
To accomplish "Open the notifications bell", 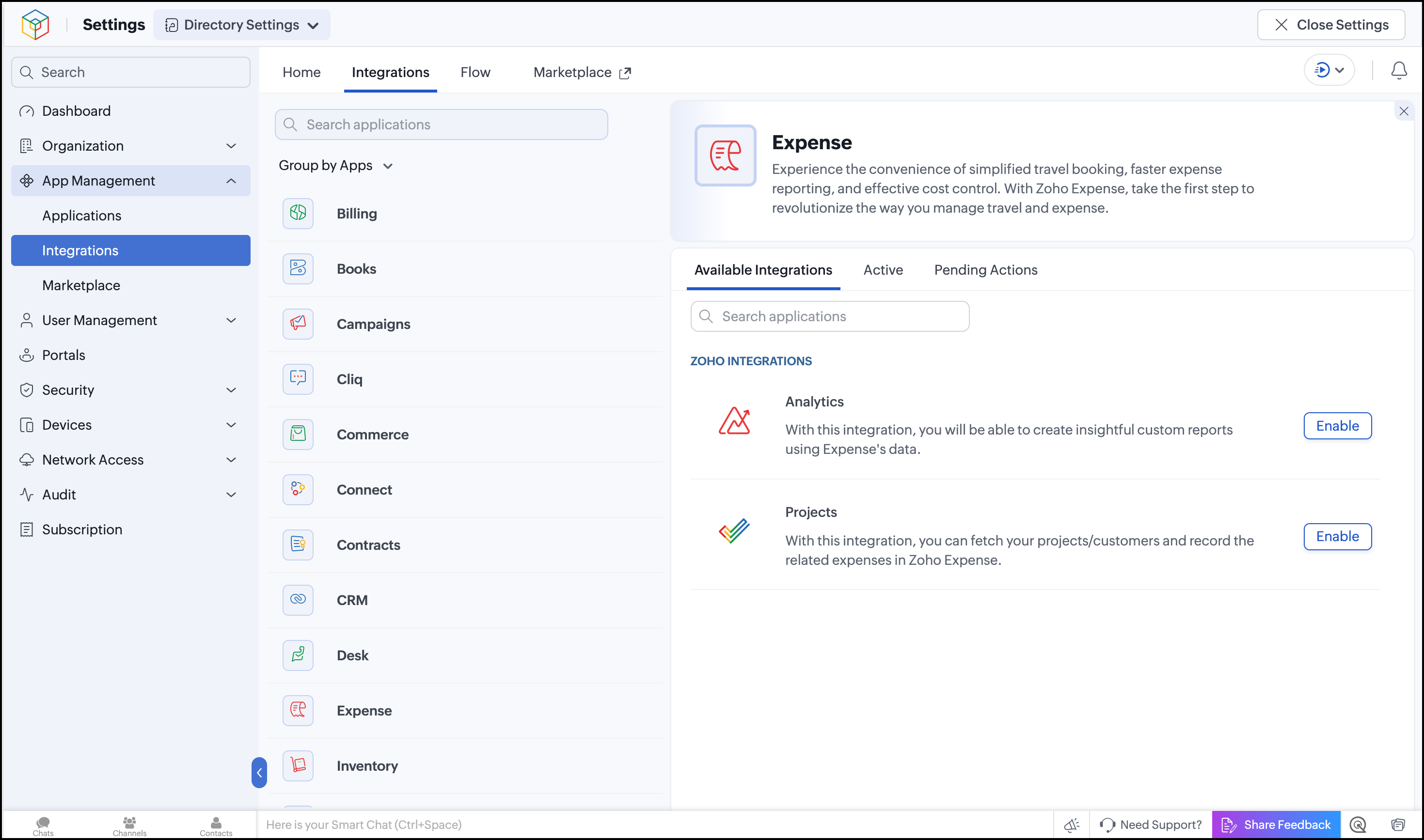I will point(1399,71).
